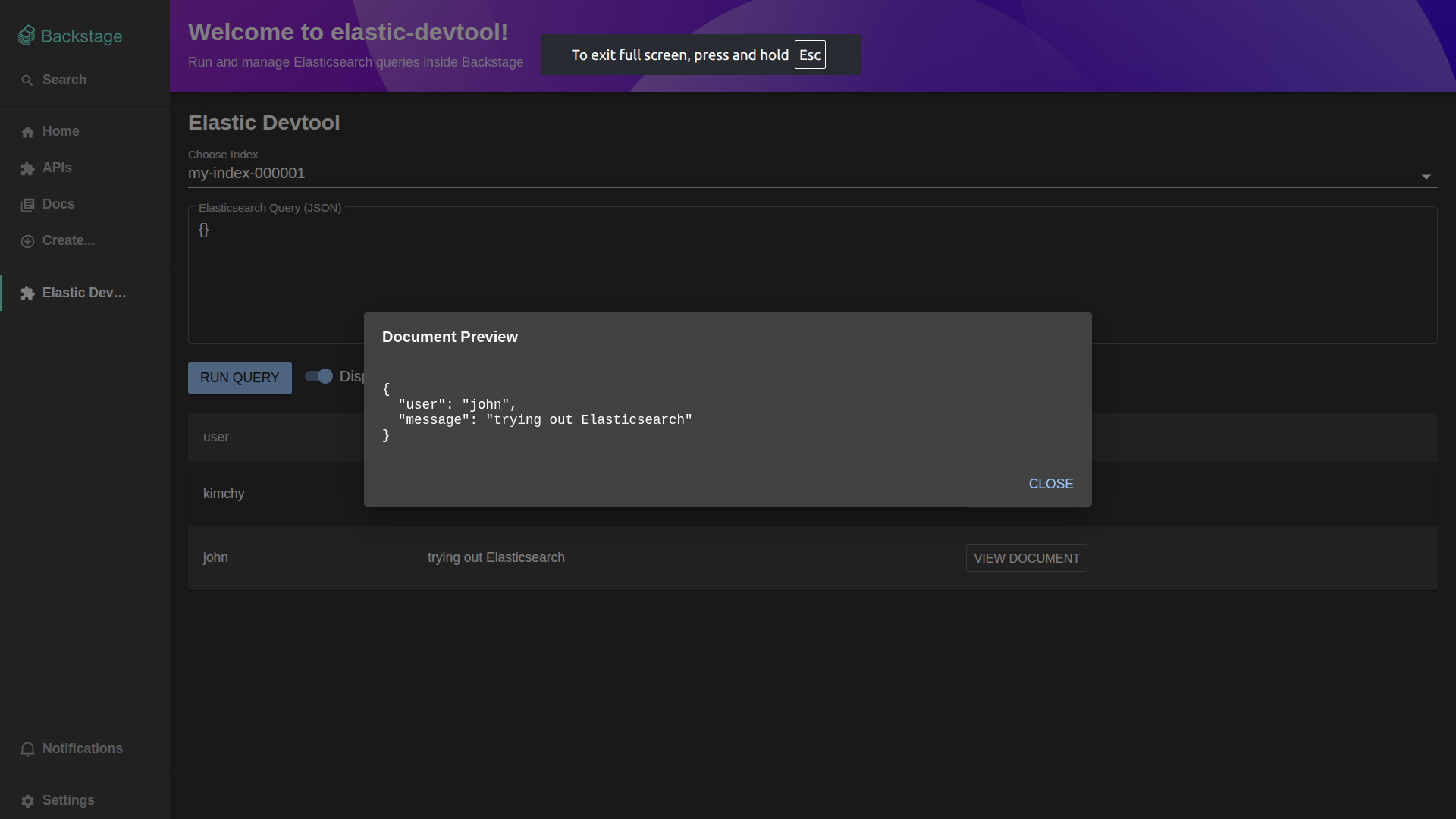Image resolution: width=1456 pixels, height=819 pixels.
Task: Click the Document Preview title
Action: click(x=450, y=337)
